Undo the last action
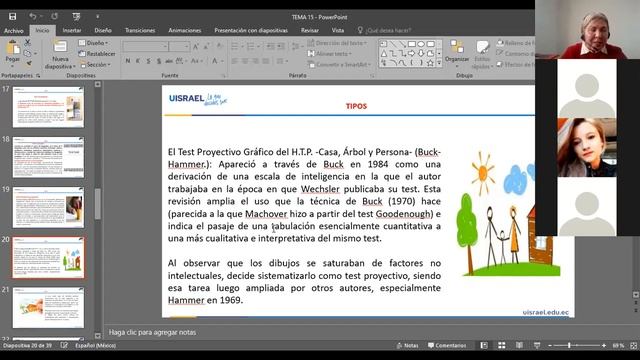Viewport: 640px width, 360px height. coord(32,16)
